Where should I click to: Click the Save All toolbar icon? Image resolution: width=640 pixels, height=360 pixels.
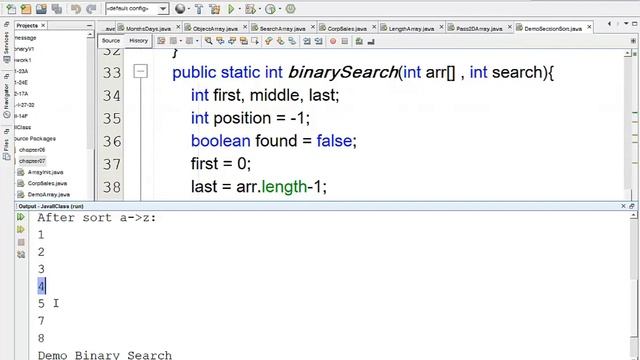[56, 9]
